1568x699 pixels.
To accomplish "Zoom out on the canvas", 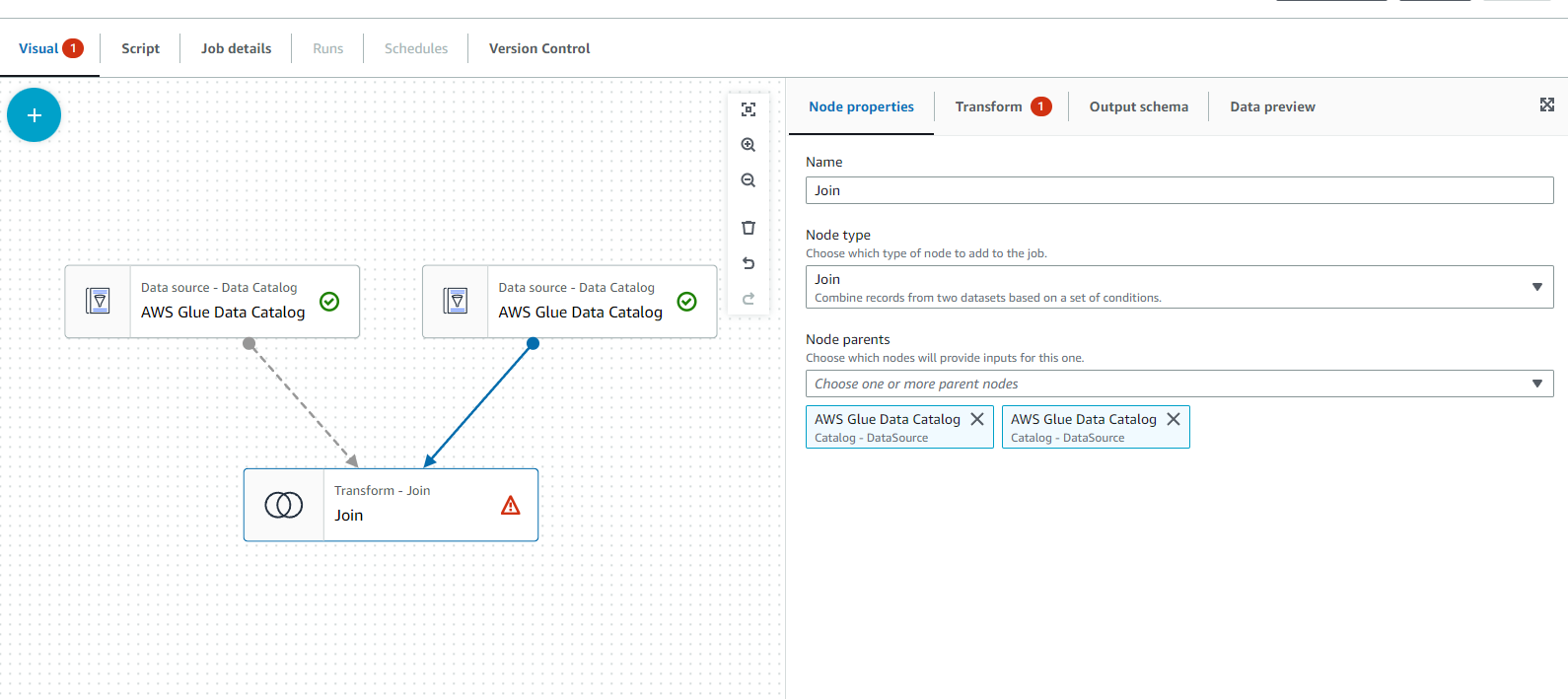I will (748, 180).
